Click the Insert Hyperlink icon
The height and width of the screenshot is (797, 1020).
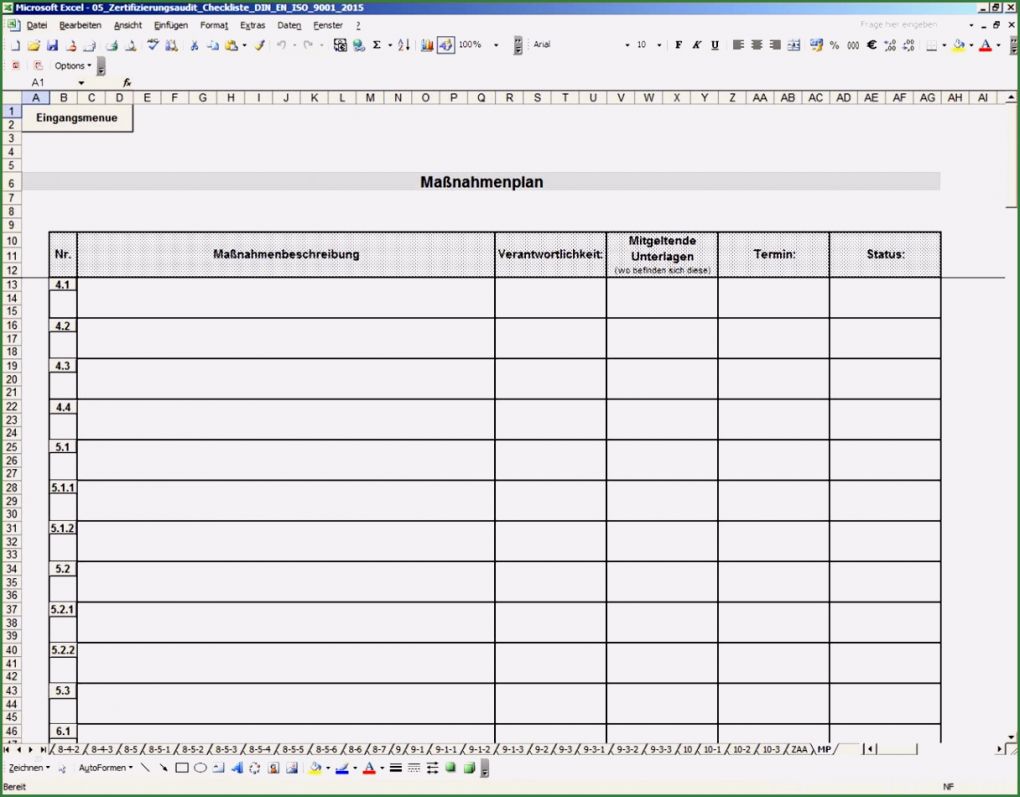(359, 45)
